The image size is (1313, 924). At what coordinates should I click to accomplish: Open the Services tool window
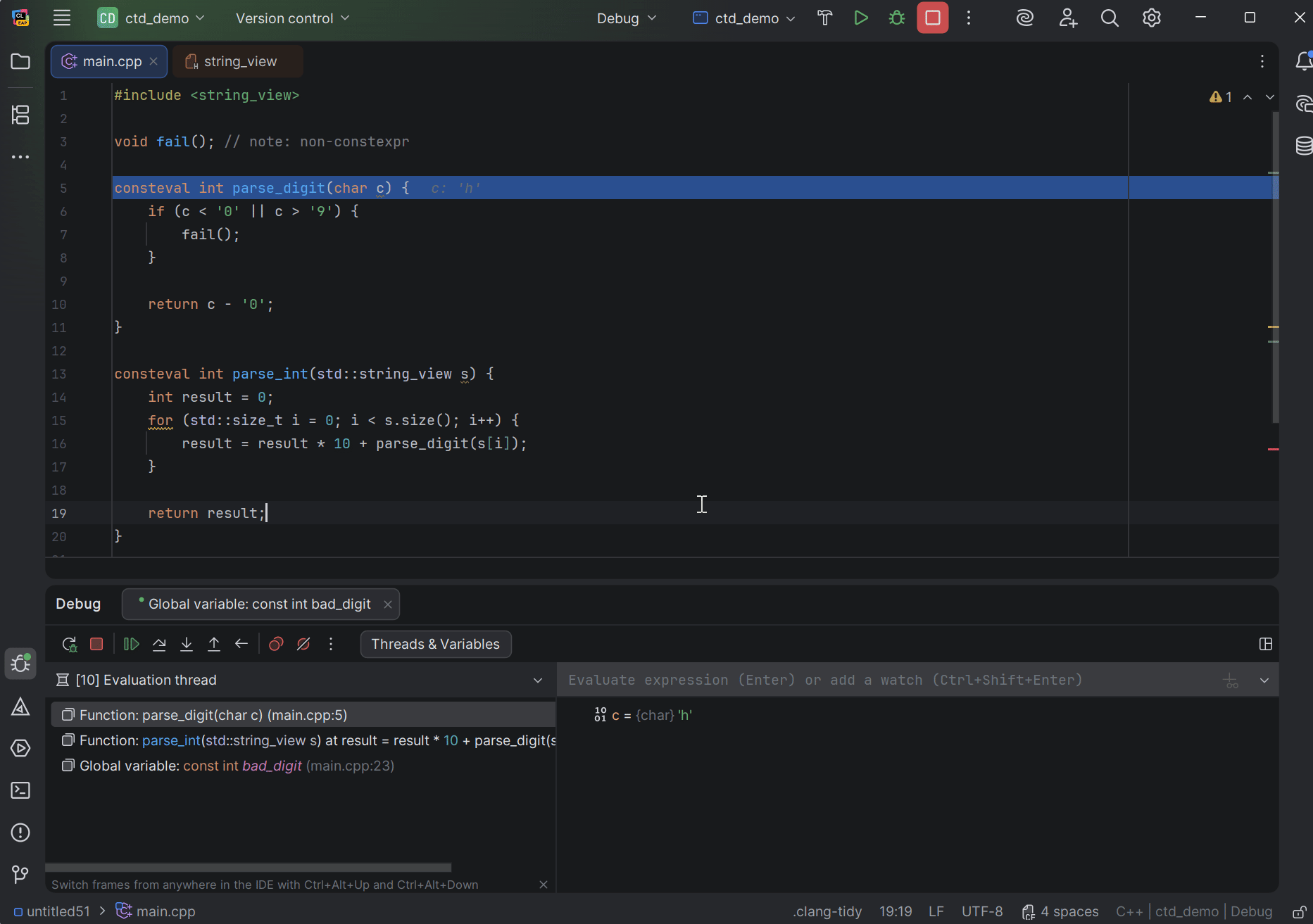pyautogui.click(x=20, y=748)
